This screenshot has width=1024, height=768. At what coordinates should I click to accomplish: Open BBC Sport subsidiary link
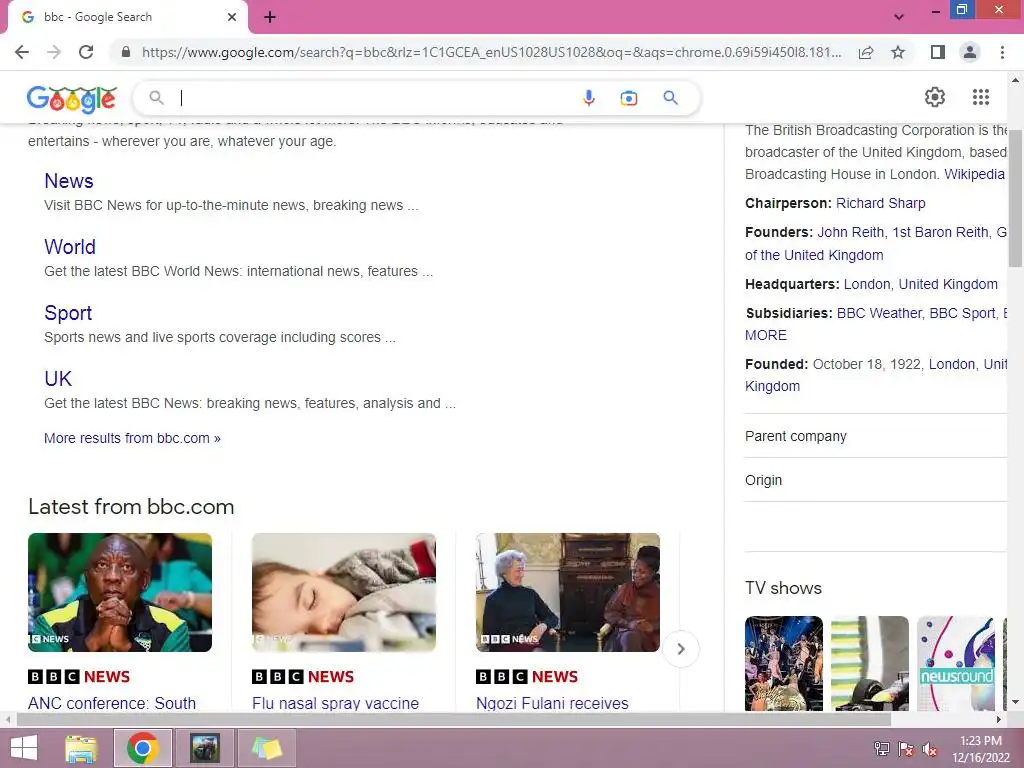pos(963,313)
